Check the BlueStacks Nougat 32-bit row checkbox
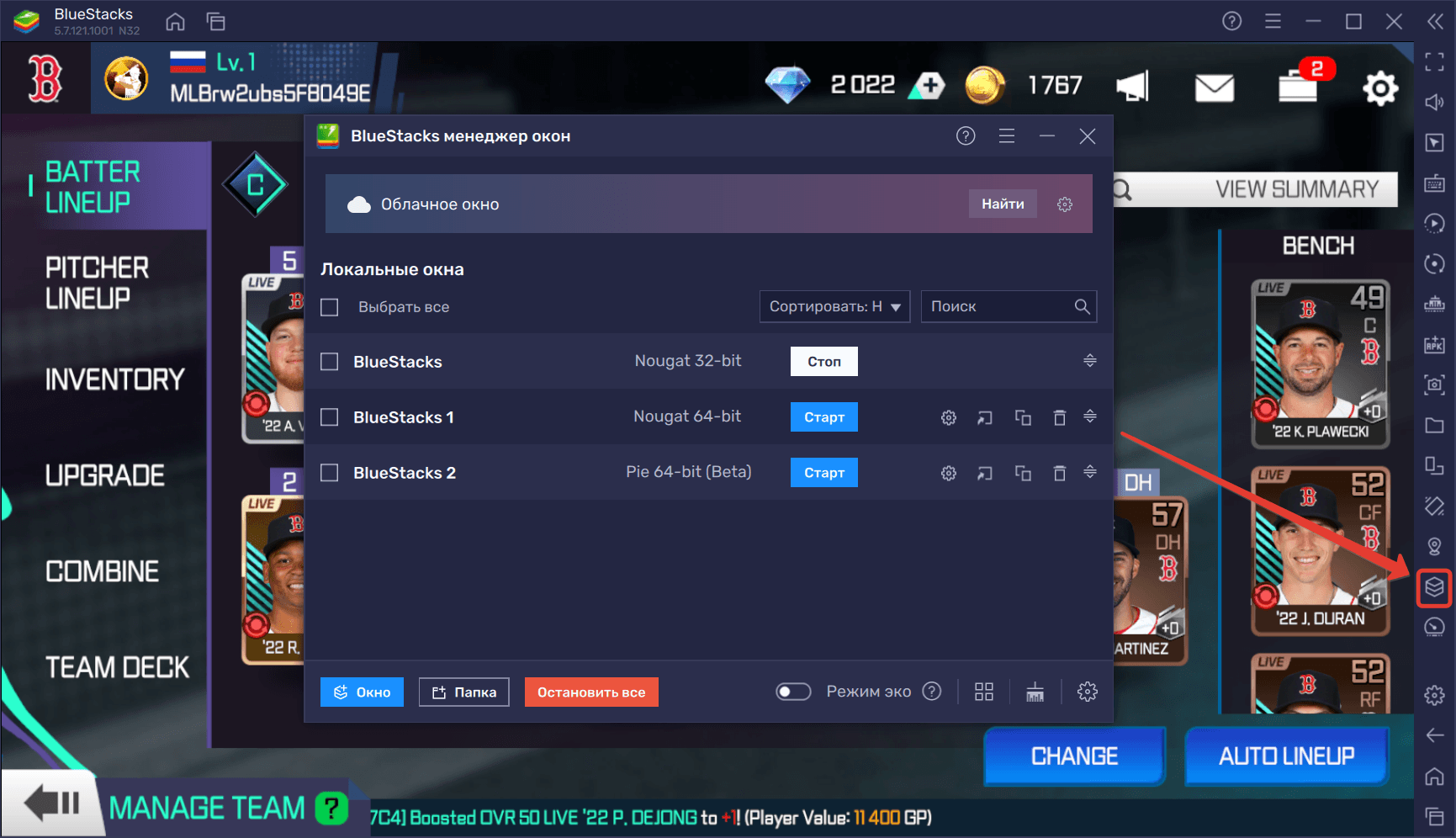 (330, 362)
